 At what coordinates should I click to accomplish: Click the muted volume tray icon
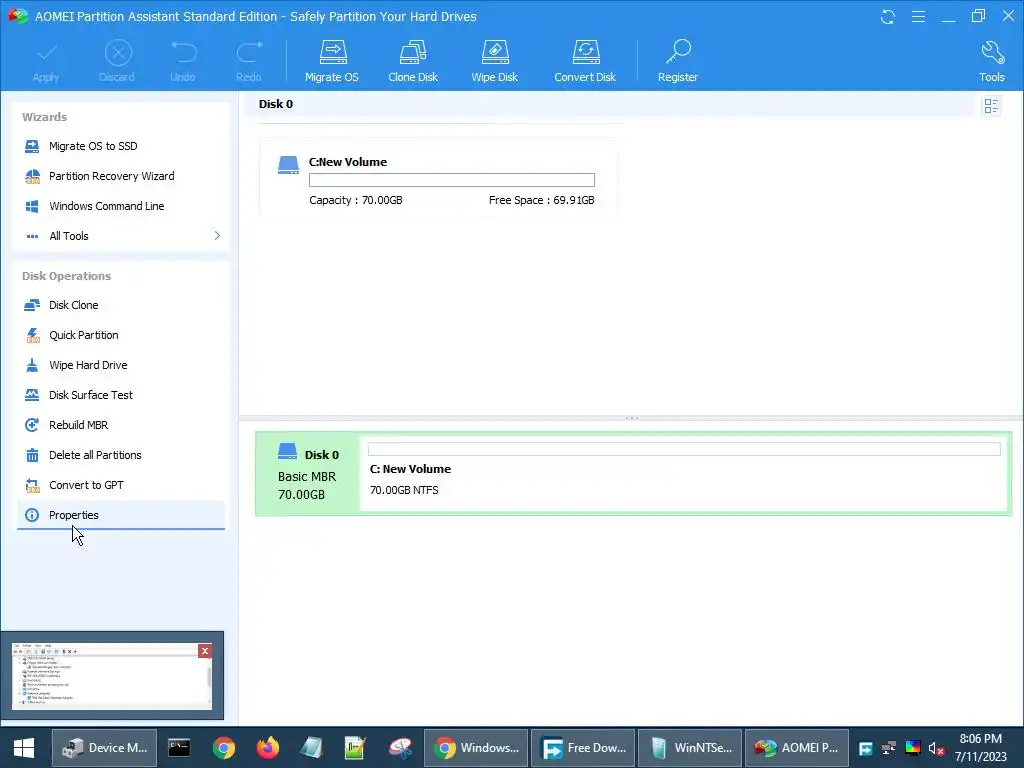click(936, 748)
